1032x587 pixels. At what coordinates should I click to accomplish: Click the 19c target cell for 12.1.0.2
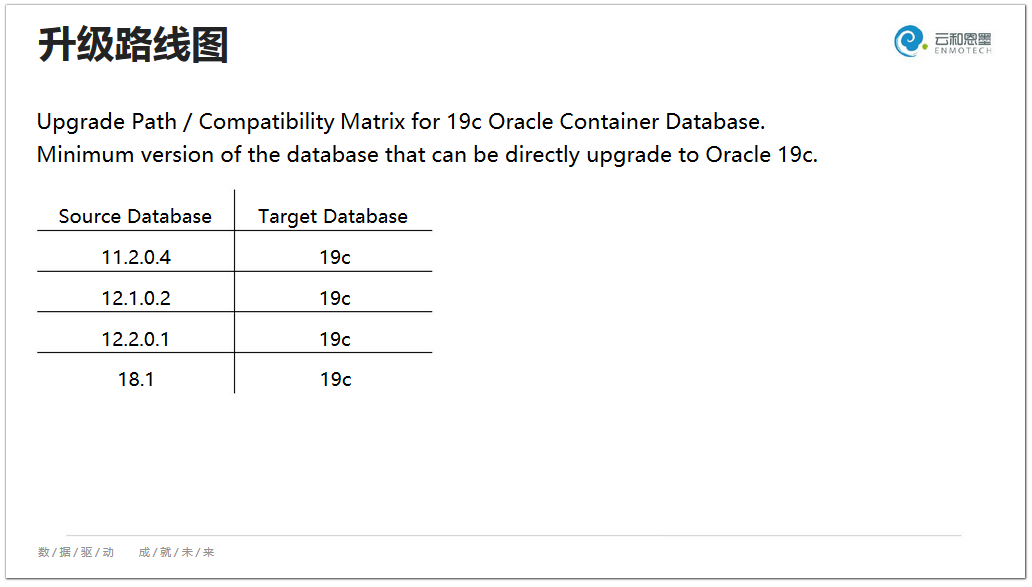point(335,298)
